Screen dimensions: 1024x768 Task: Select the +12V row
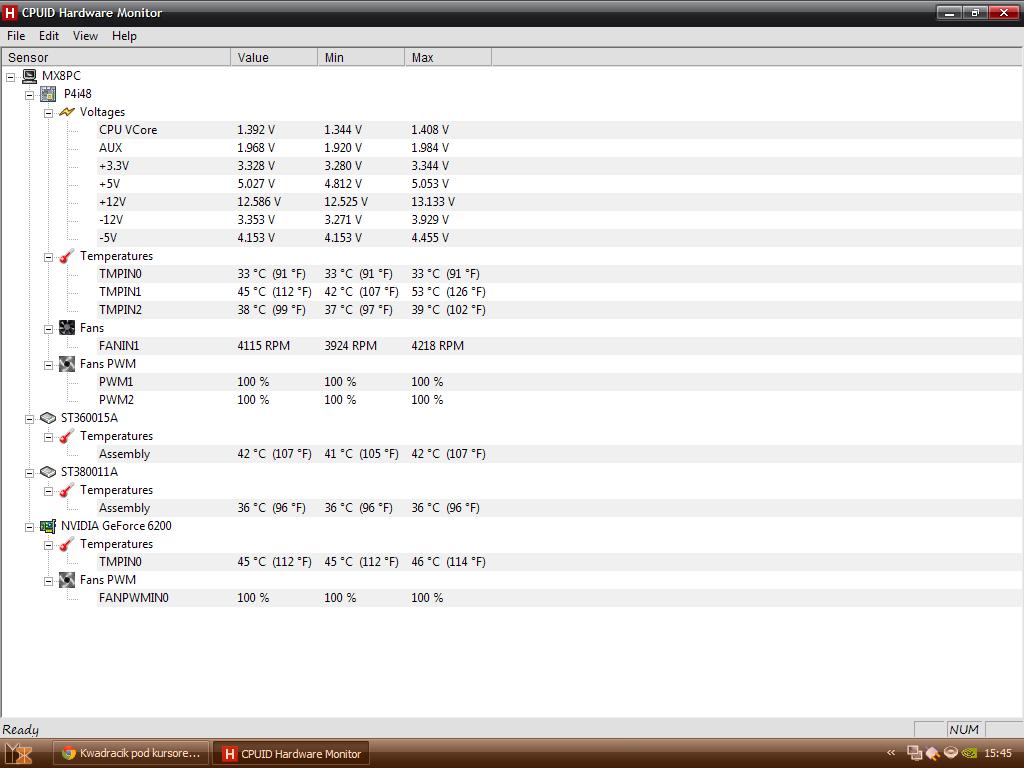(560, 202)
